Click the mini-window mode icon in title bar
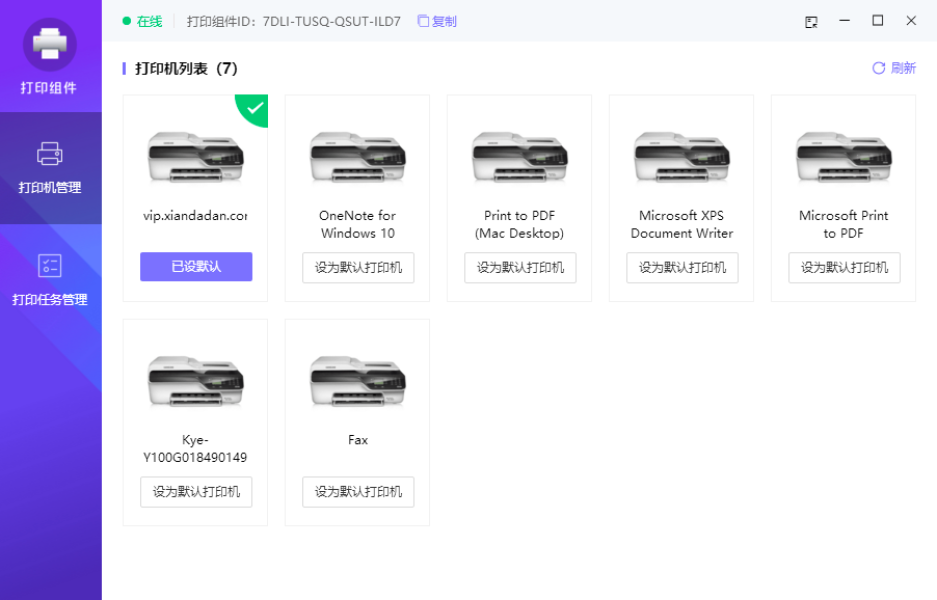 click(x=812, y=21)
